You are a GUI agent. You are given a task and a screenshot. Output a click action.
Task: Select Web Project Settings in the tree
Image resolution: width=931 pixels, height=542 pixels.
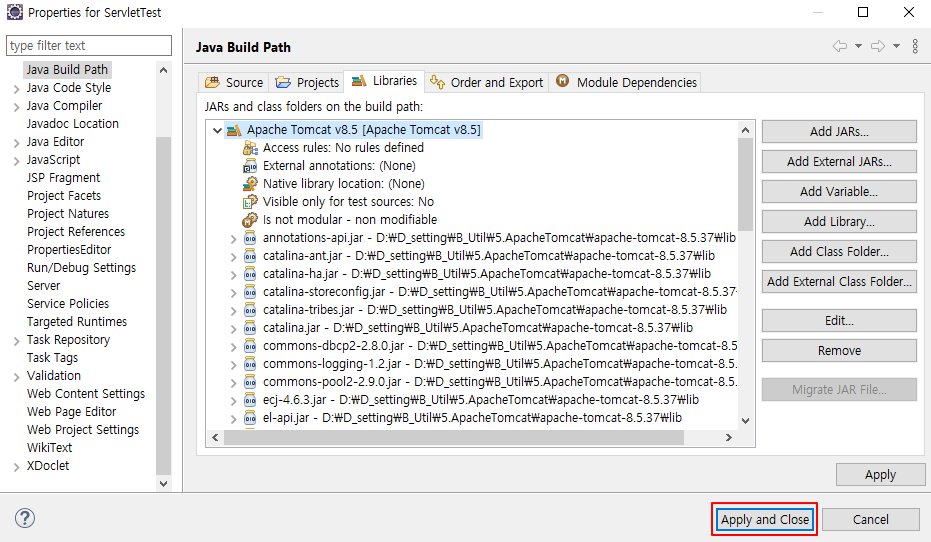(83, 430)
